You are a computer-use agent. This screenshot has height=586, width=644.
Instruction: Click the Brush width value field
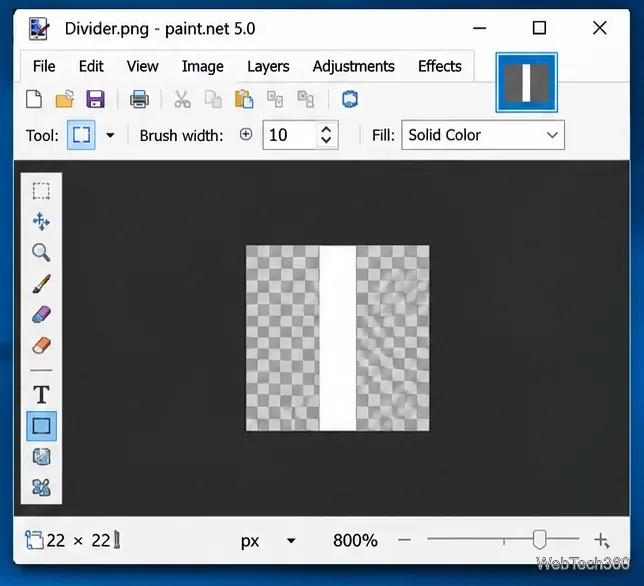tap(290, 135)
